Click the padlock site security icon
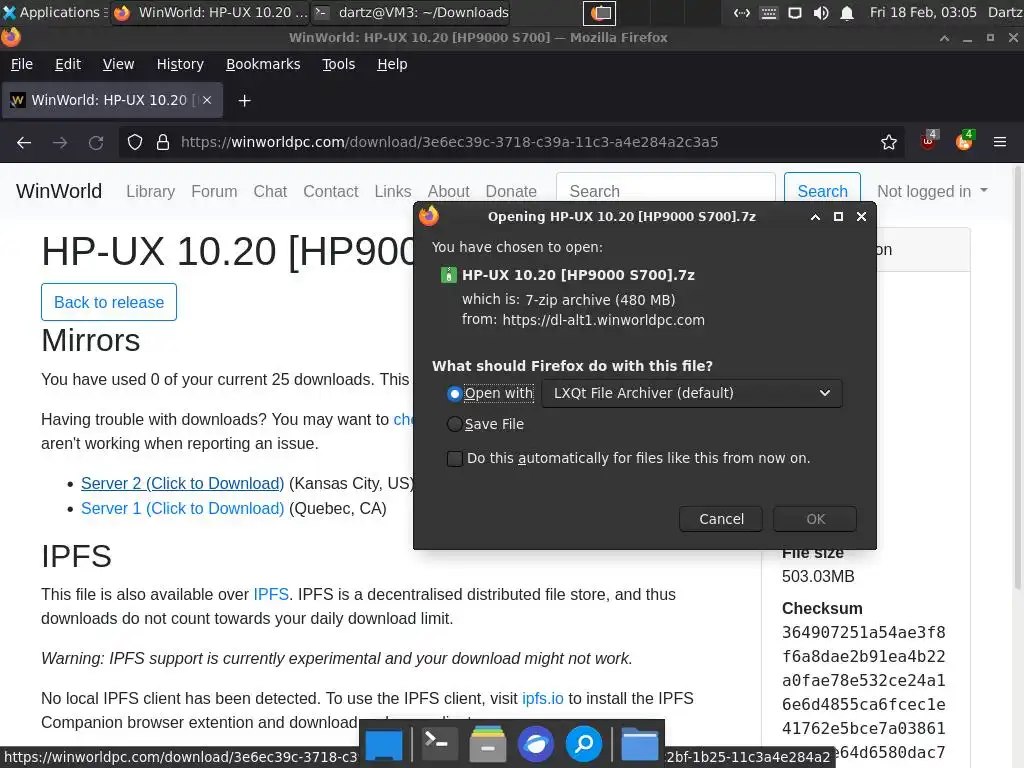 coord(163,142)
